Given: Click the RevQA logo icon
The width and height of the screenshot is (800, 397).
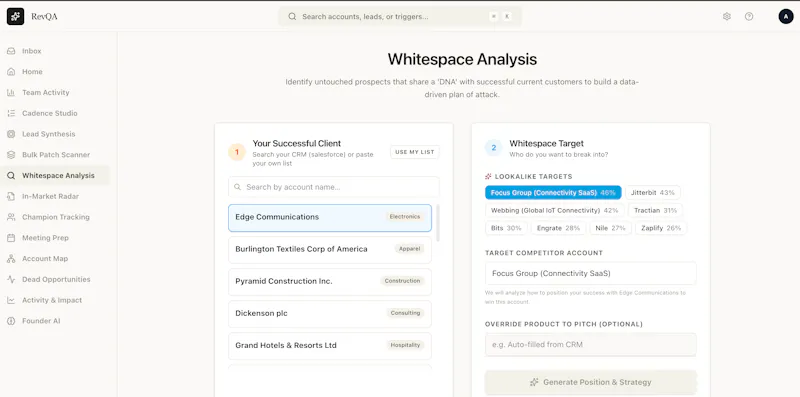Looking at the screenshot, I should (15, 16).
